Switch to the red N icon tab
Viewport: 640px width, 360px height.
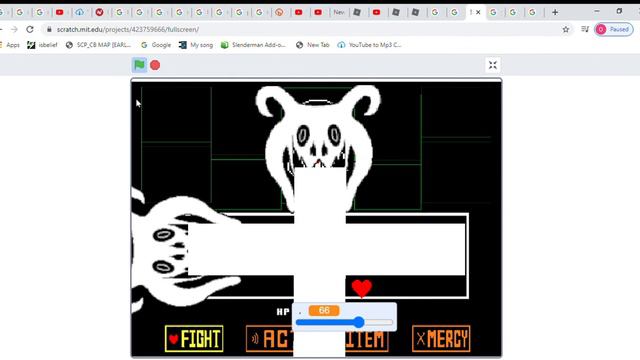click(99, 12)
